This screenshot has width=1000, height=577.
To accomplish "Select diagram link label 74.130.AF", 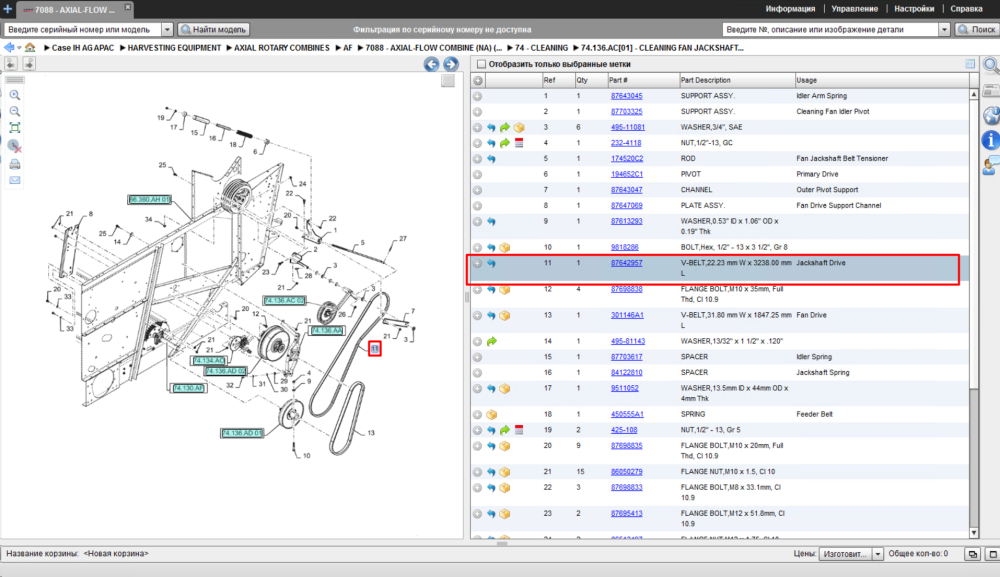I will [x=189, y=388].
